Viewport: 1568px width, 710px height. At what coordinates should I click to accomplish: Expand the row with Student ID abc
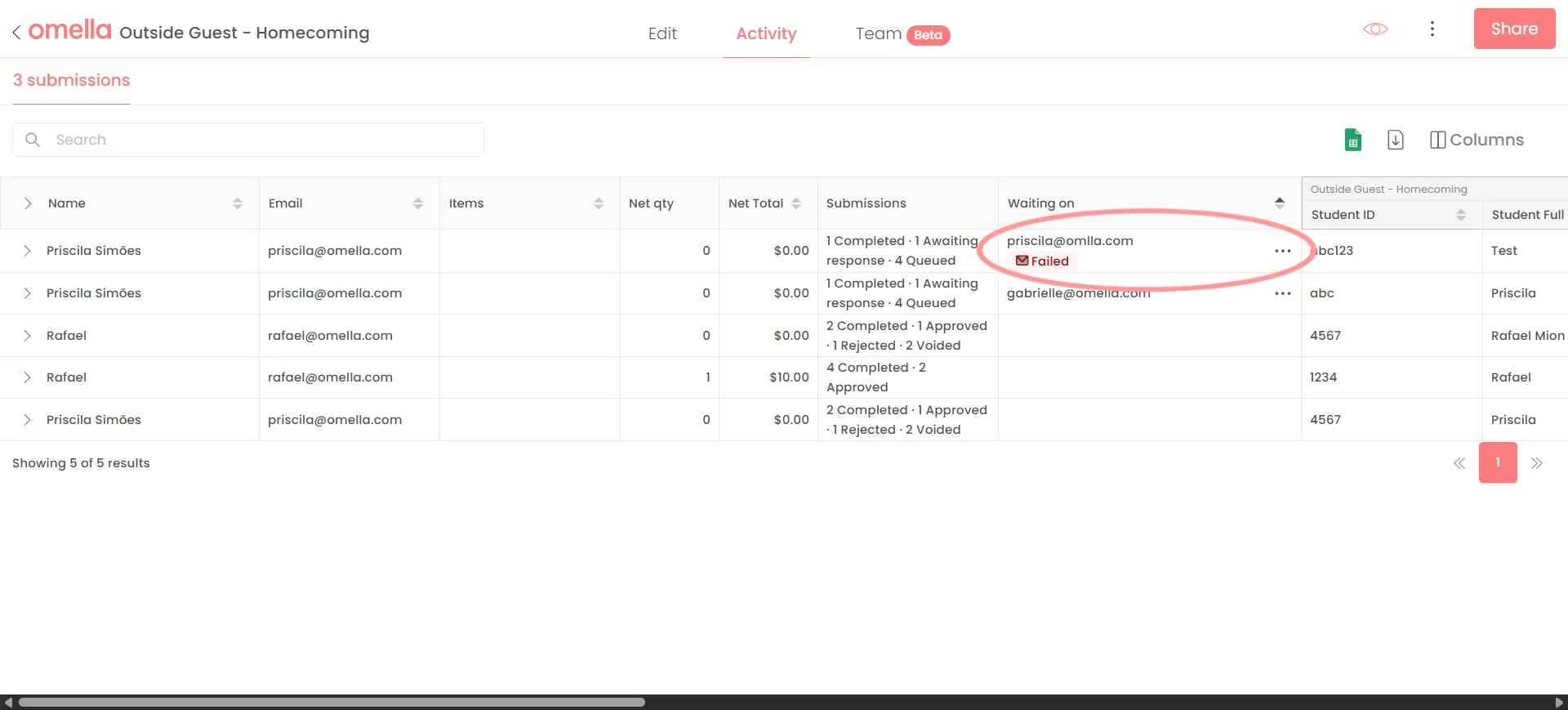tap(27, 293)
